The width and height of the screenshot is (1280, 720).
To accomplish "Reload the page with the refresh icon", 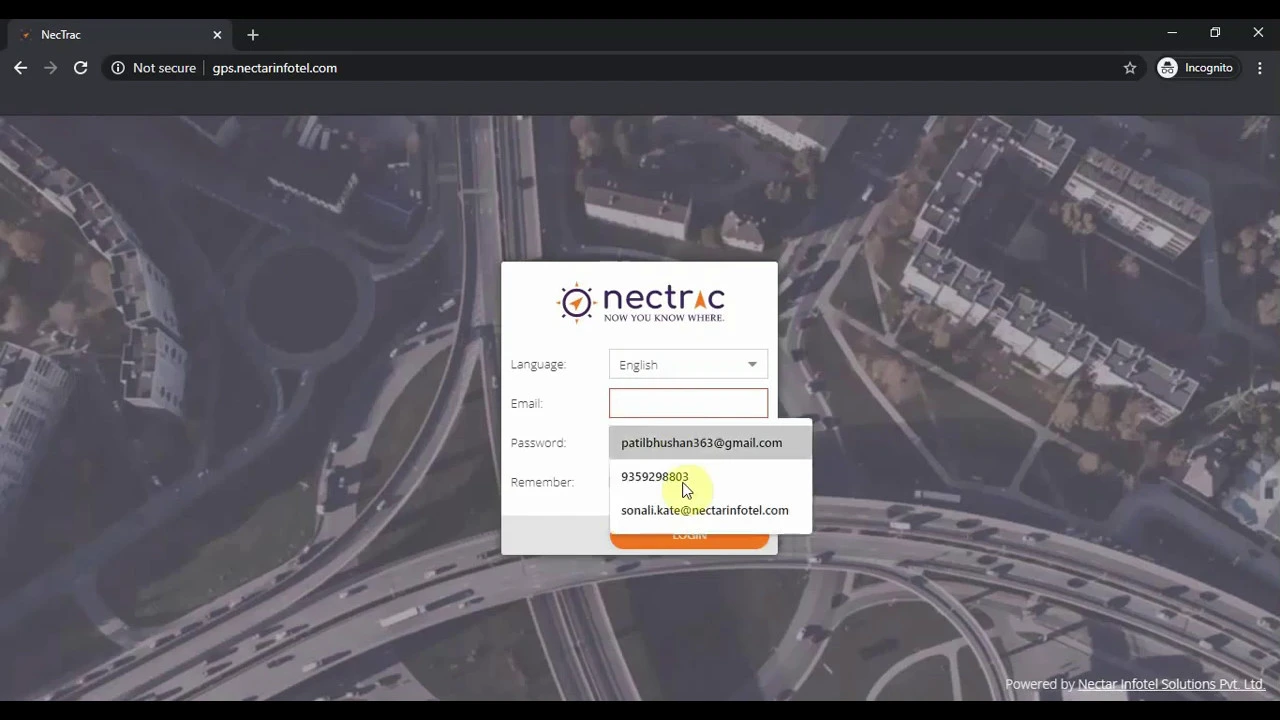I will 80,68.
